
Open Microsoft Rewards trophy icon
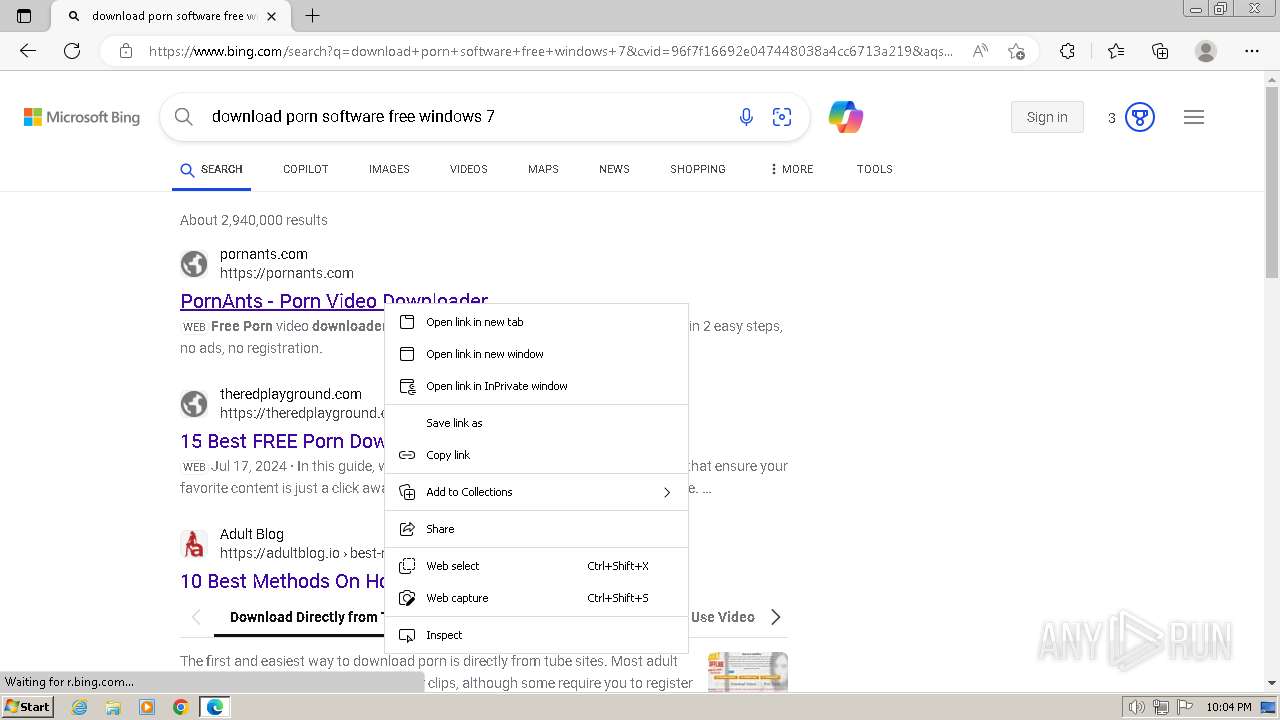(1140, 117)
